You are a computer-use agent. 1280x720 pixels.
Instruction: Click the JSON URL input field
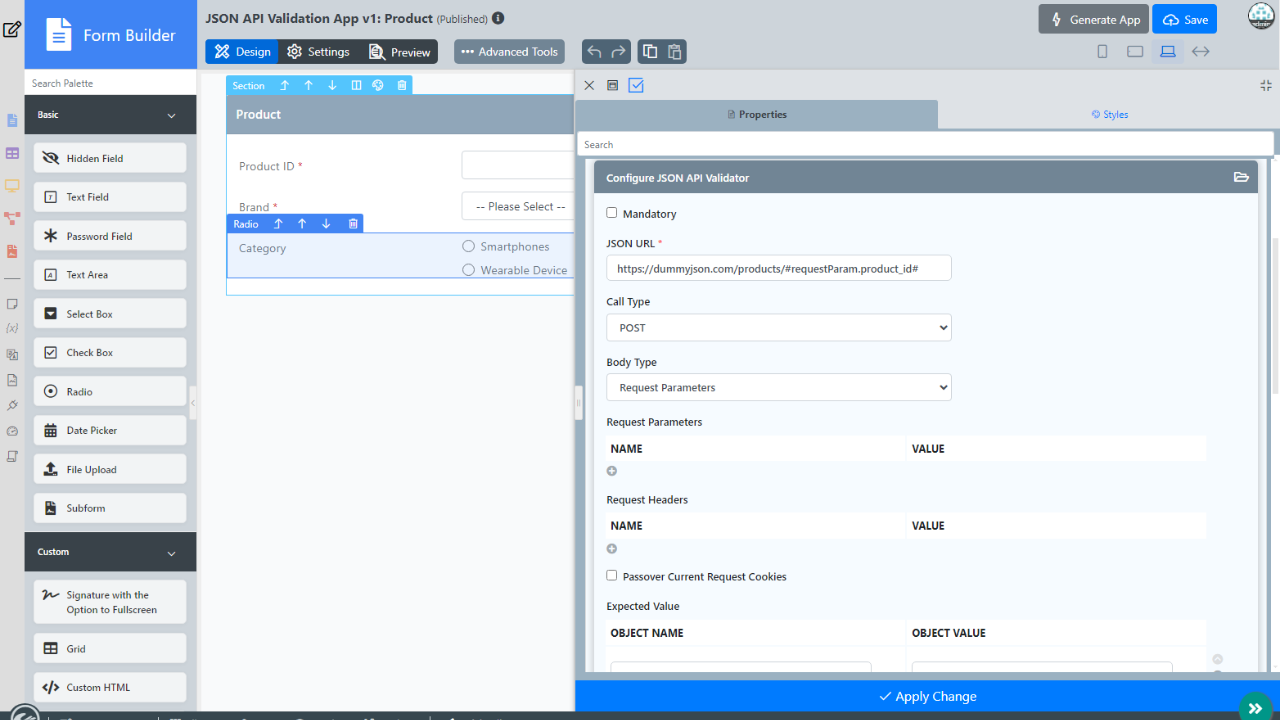point(778,269)
